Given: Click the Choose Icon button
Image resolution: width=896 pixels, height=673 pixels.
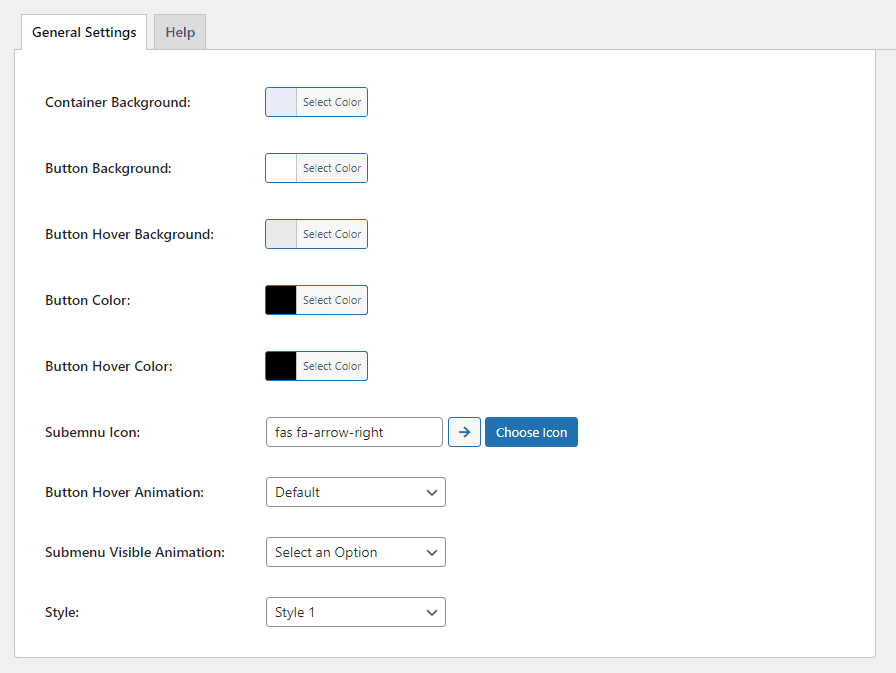Looking at the screenshot, I should pyautogui.click(x=531, y=432).
